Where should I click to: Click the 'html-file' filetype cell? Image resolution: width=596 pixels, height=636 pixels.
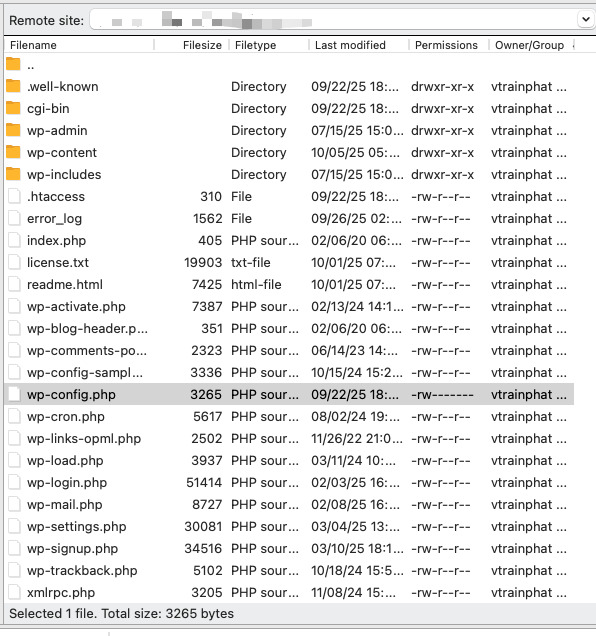pos(256,284)
